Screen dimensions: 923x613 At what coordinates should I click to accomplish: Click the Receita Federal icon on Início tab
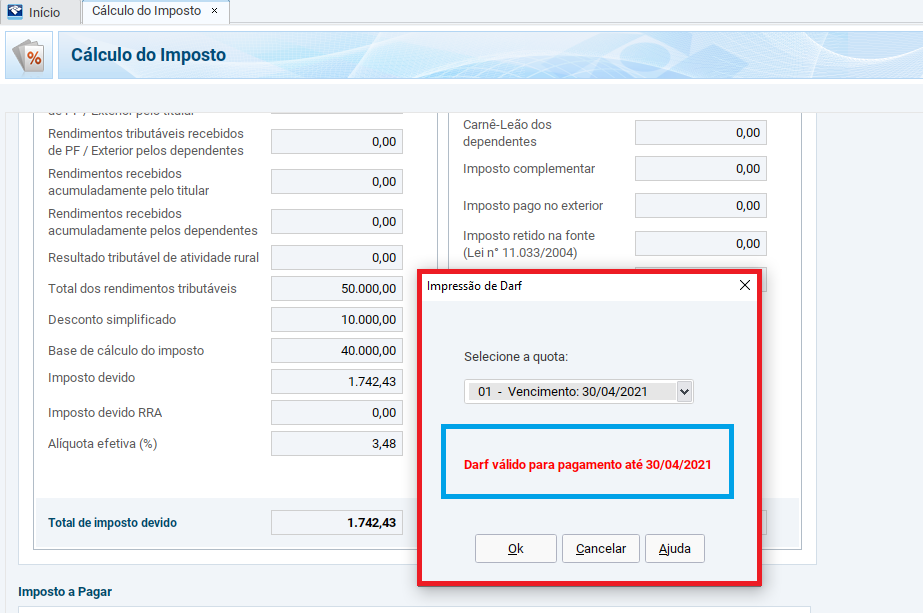pyautogui.click(x=15, y=13)
